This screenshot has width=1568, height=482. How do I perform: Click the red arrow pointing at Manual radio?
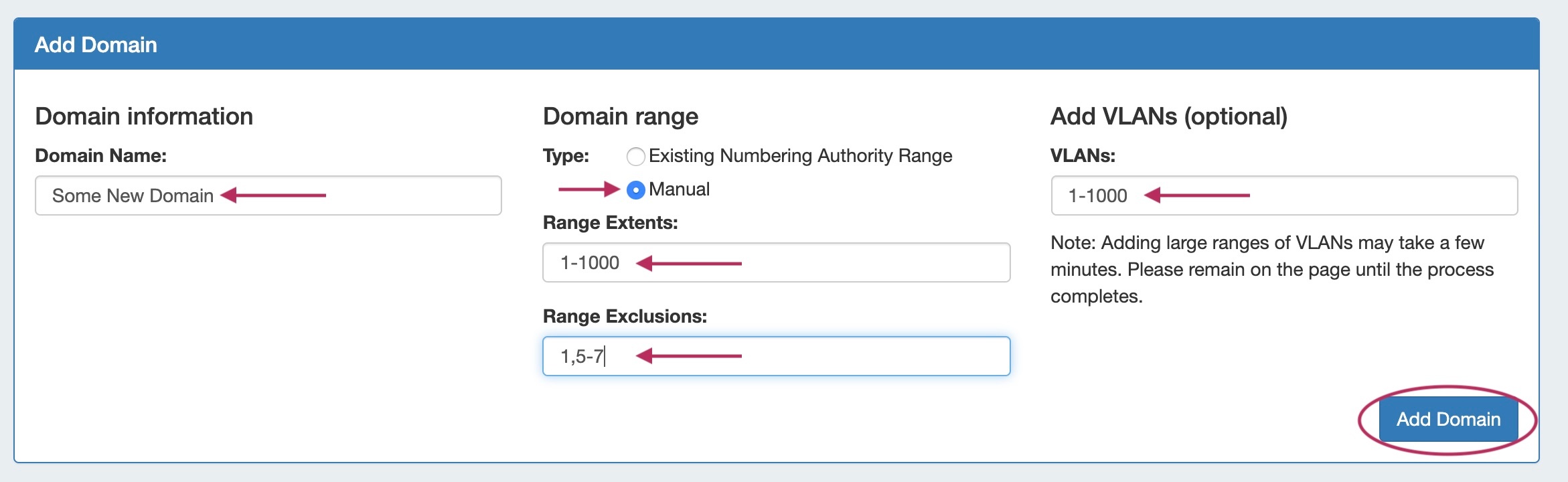pyautogui.click(x=588, y=189)
